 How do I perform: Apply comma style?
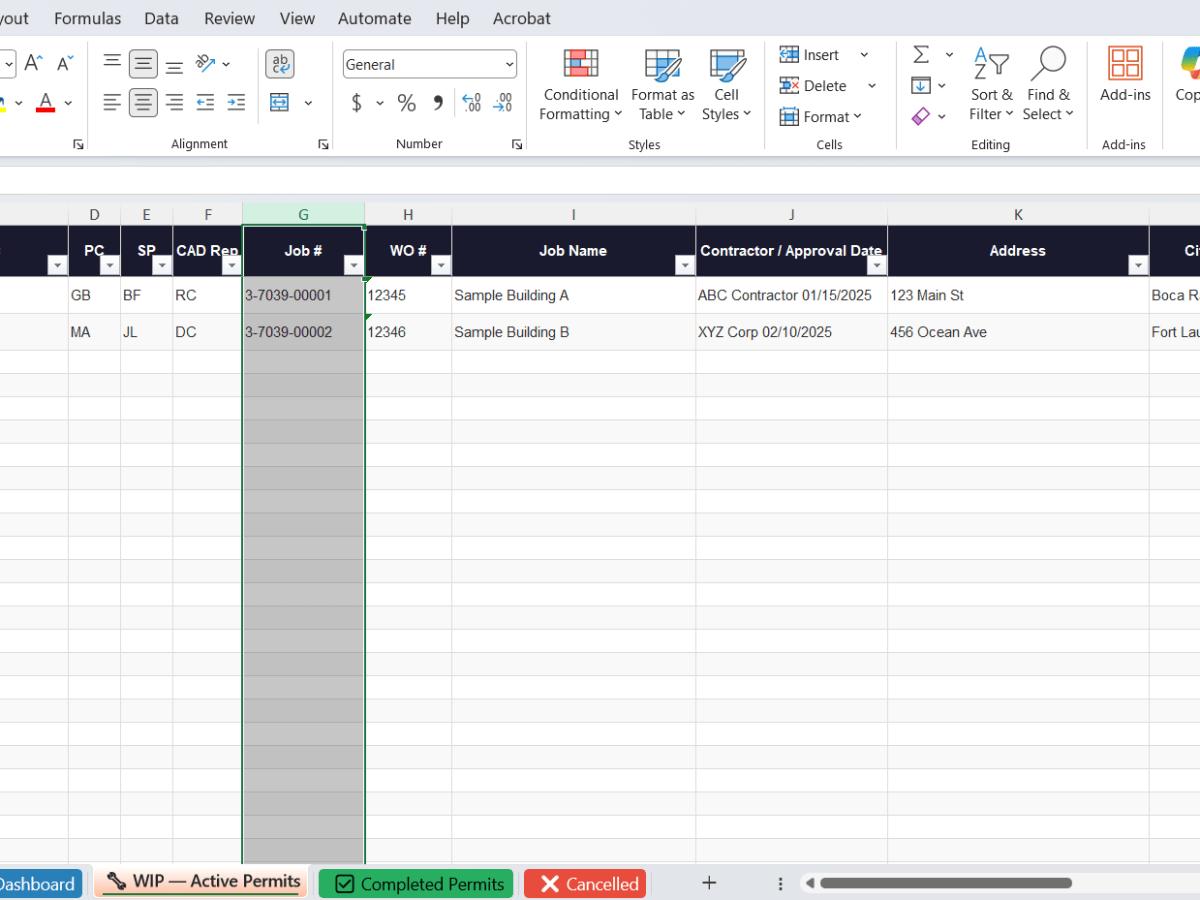[x=437, y=102]
